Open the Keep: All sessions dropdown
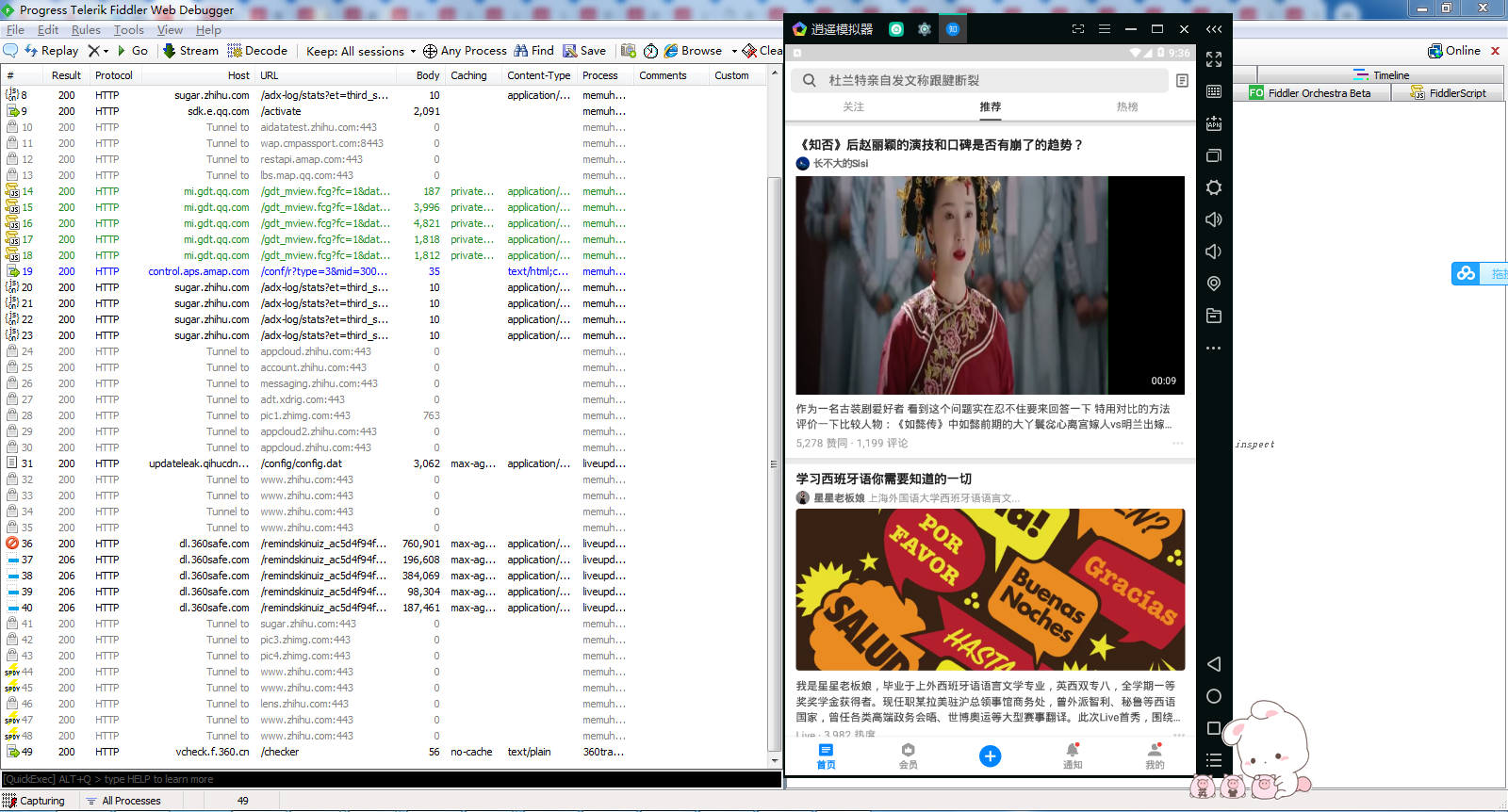The height and width of the screenshot is (812, 1508). pyautogui.click(x=361, y=51)
